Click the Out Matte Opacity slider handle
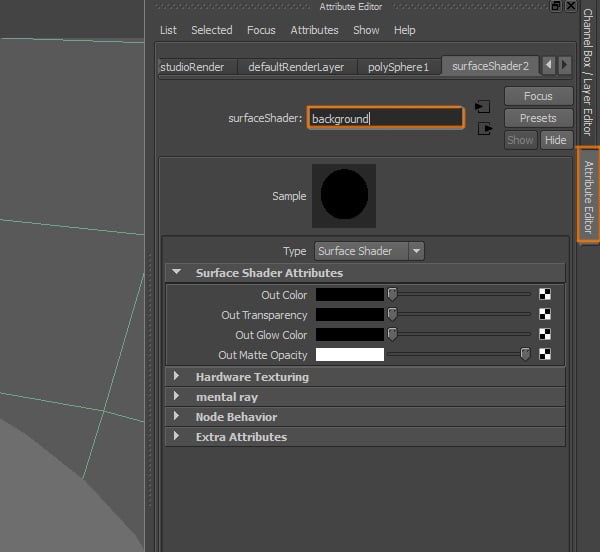 525,354
